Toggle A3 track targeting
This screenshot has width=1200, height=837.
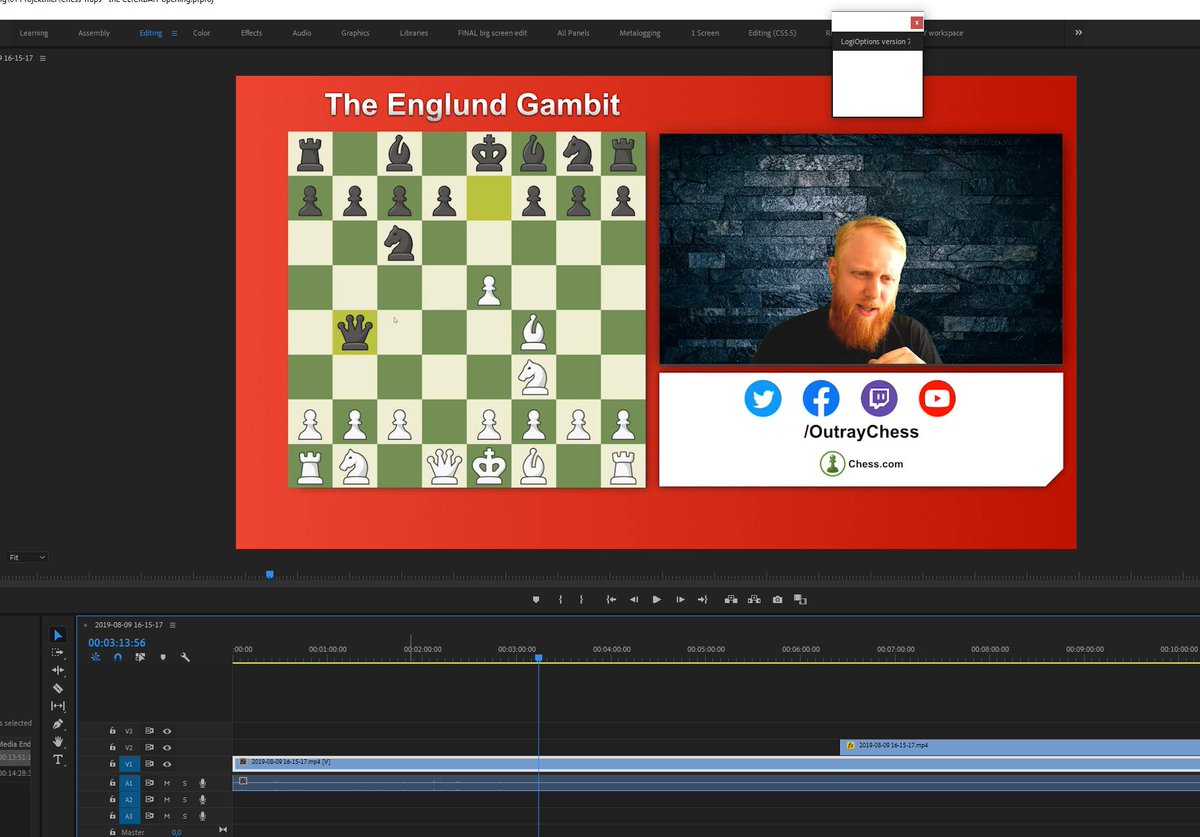(x=129, y=816)
